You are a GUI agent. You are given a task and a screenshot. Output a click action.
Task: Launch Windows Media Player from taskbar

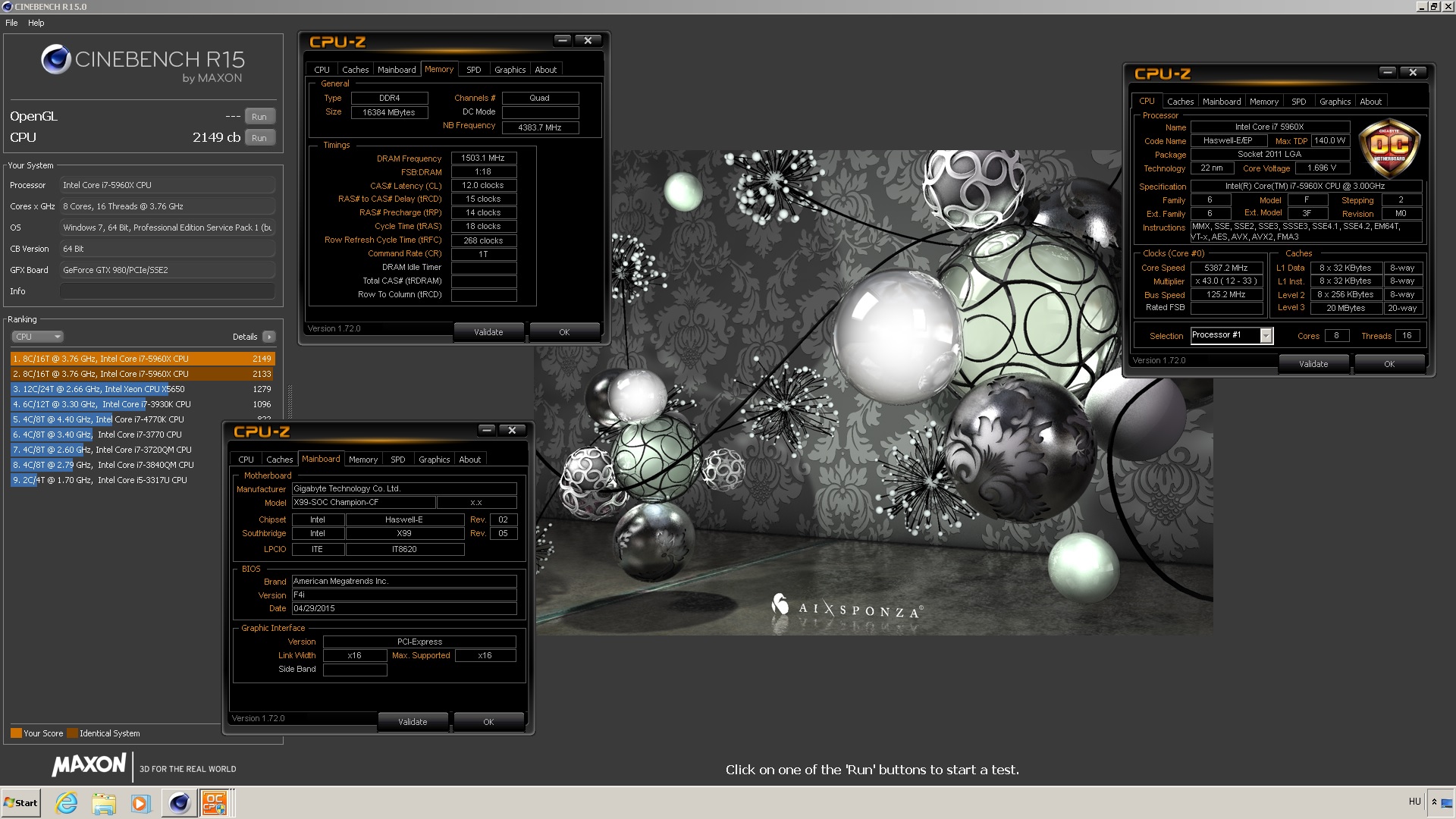[x=141, y=802]
